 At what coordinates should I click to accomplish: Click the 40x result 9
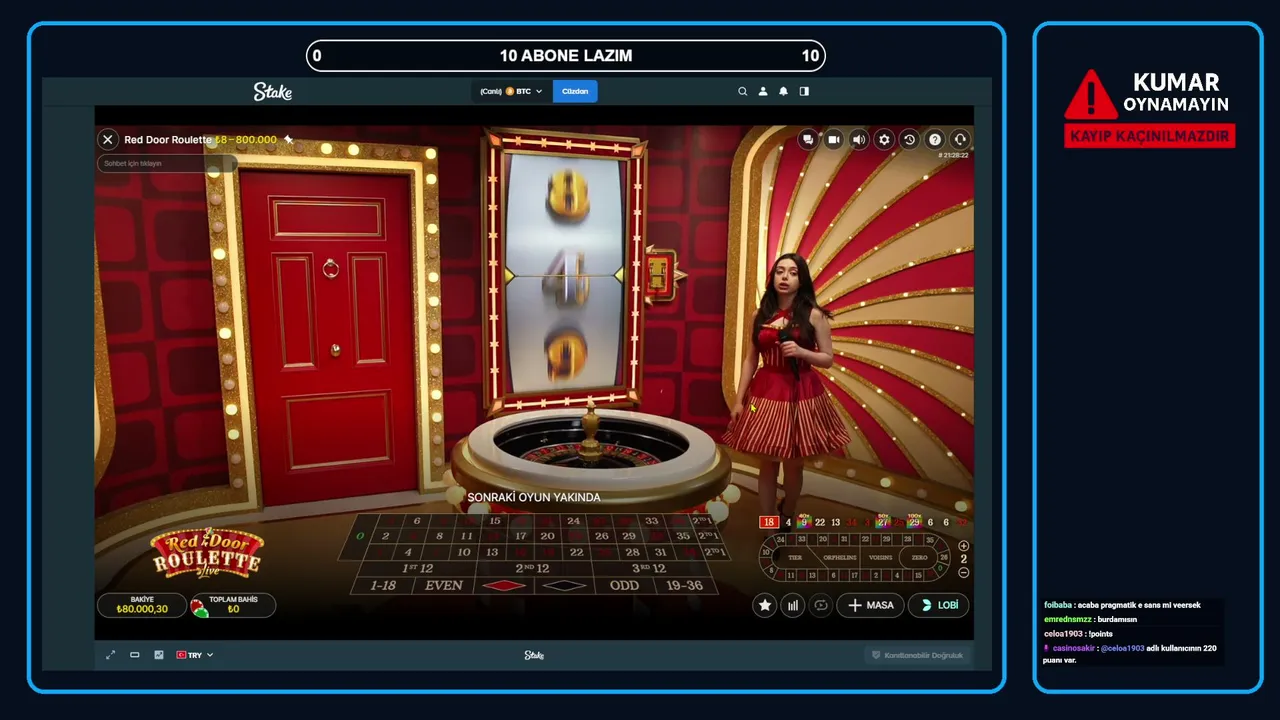(804, 522)
